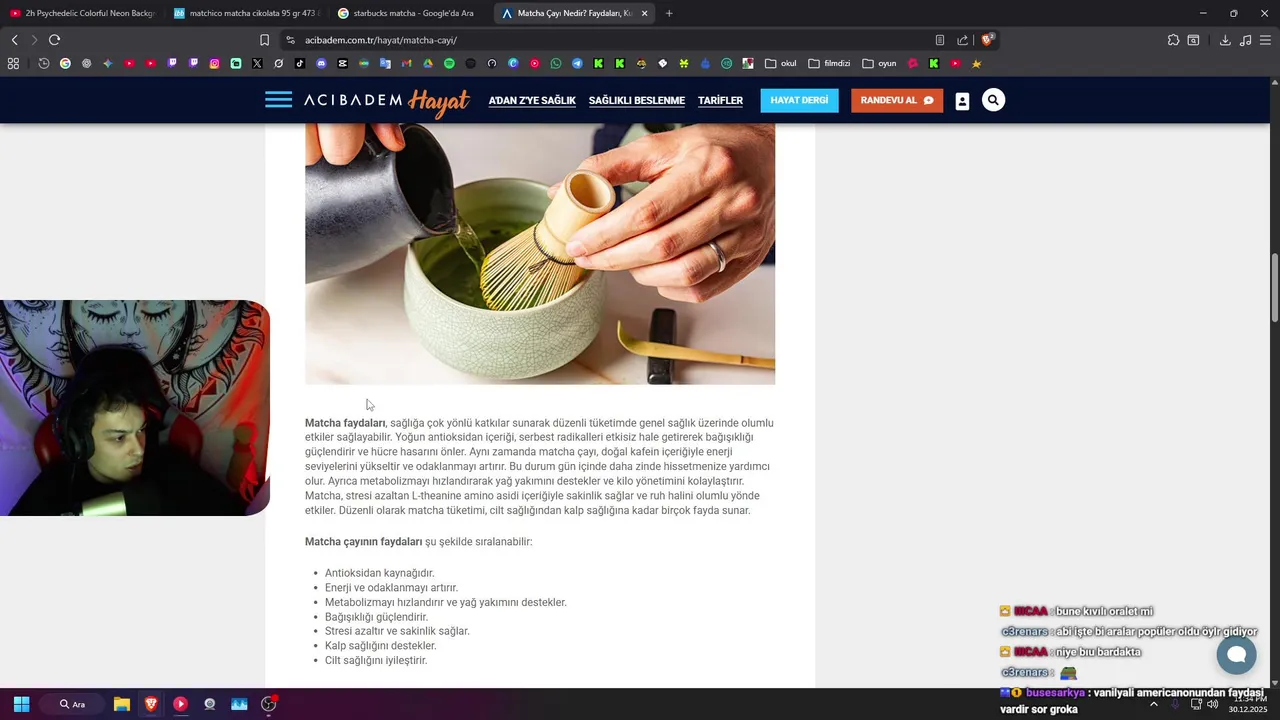Open the X (Twitter) bookmark icon
This screenshot has height=720, width=1280.
point(257,63)
